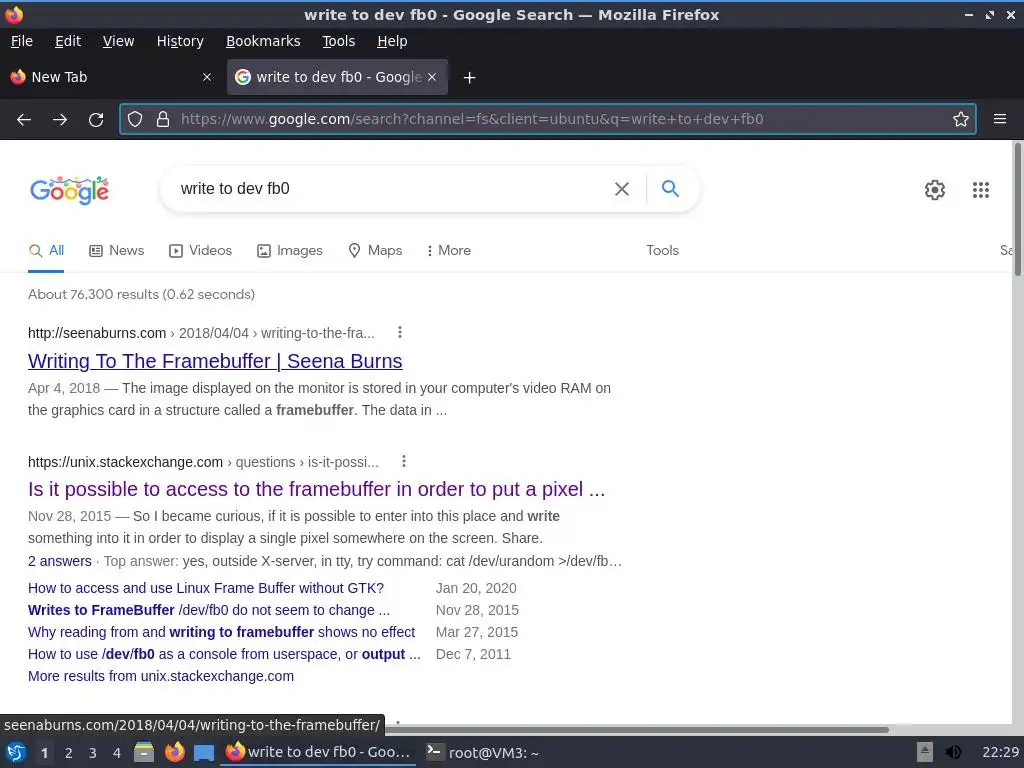Open the tracking protection shield icon
Image resolution: width=1024 pixels, height=768 pixels.
point(135,120)
